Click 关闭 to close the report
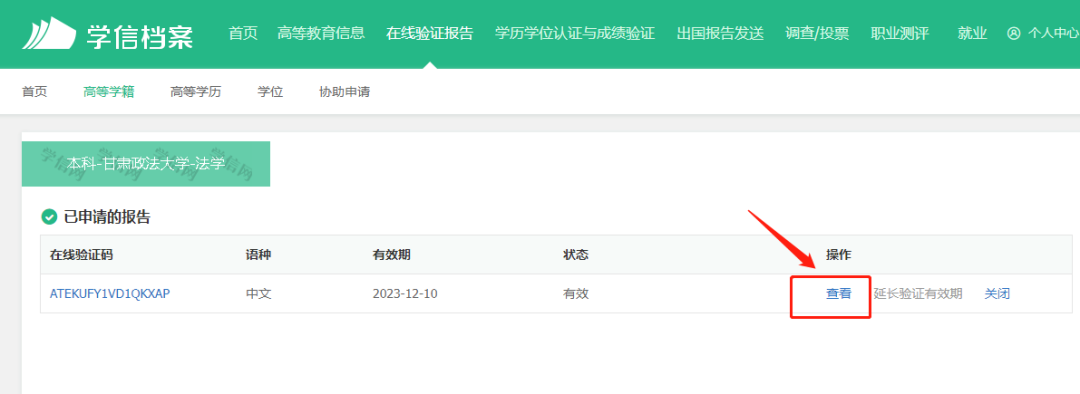 click(997, 293)
